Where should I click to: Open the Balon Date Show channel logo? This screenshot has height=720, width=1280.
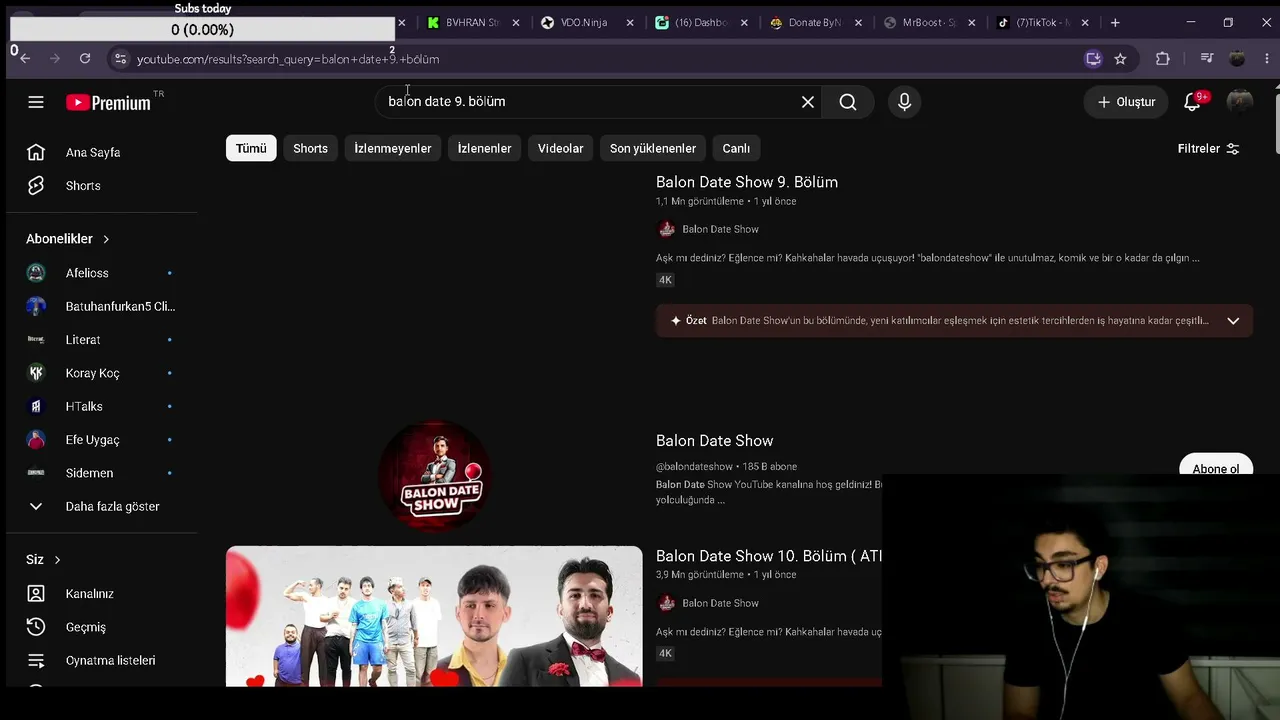click(435, 477)
